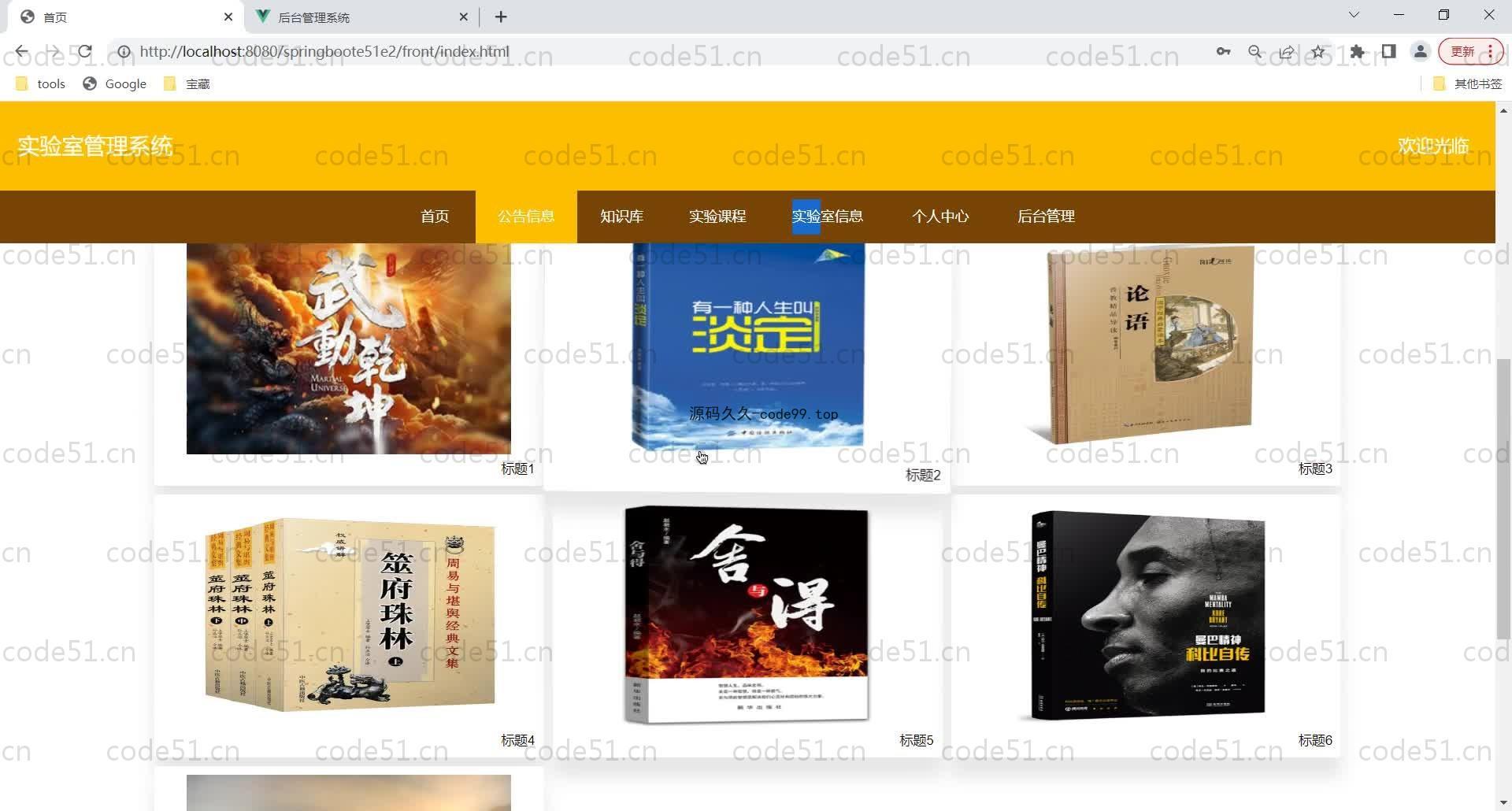Image resolution: width=1512 pixels, height=811 pixels.
Task: Click the 更新 update button
Action: coord(1470,52)
